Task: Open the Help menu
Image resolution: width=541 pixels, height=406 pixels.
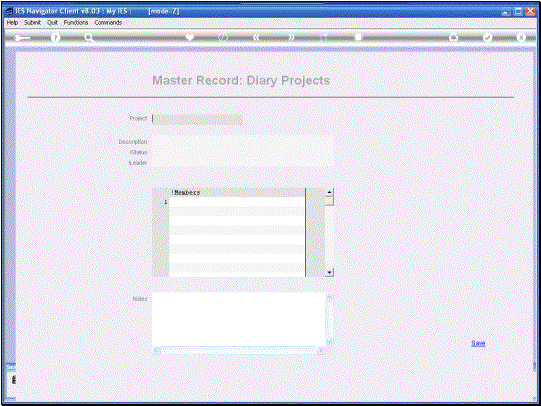Action: pos(12,22)
